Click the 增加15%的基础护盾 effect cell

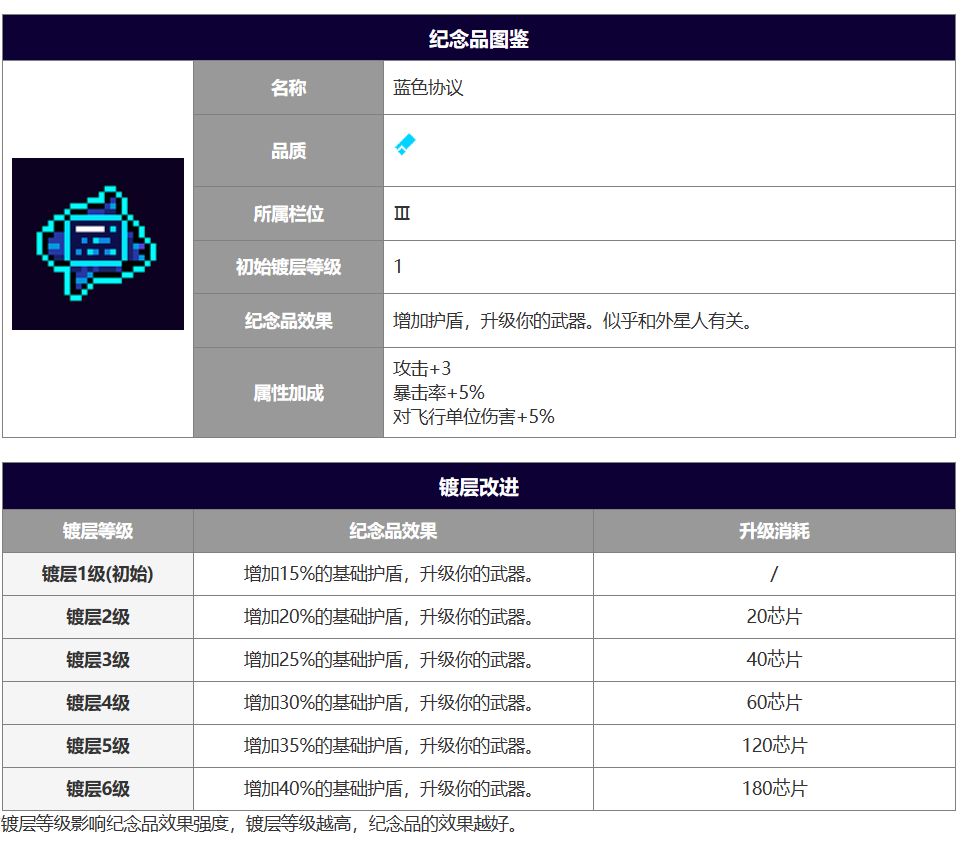(393, 574)
